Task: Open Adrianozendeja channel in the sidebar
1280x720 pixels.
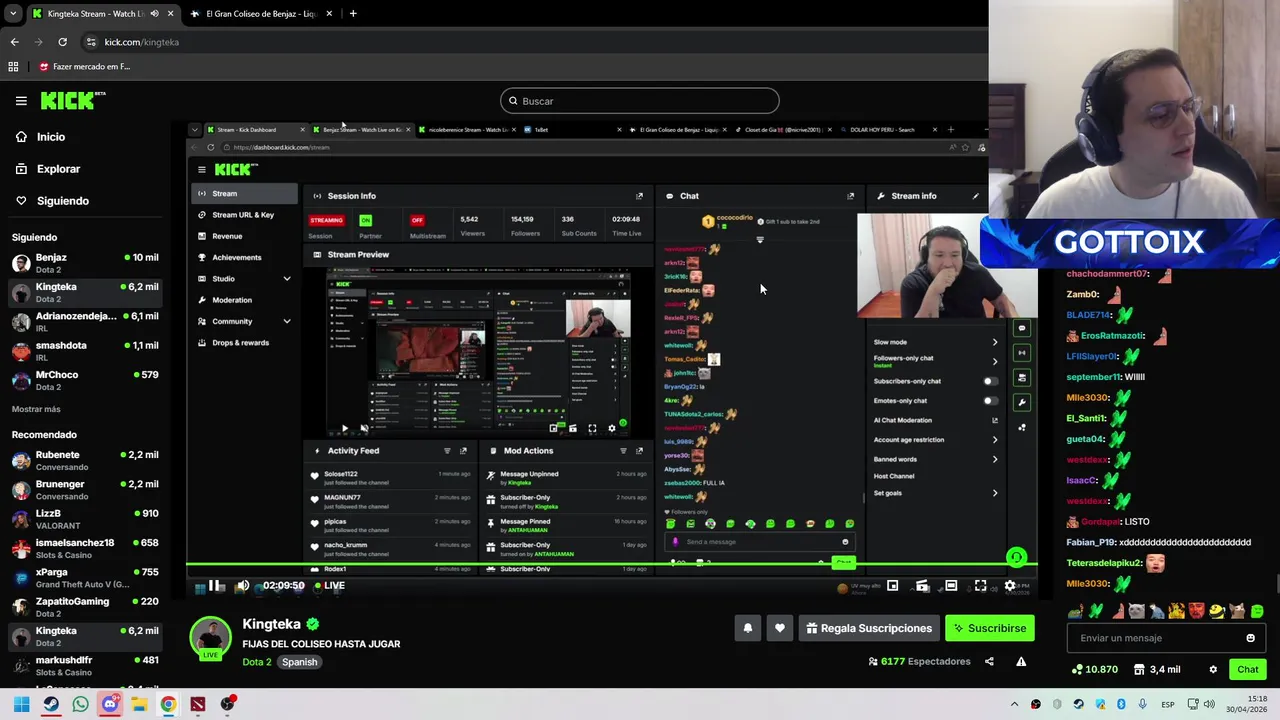Action: coord(85,322)
